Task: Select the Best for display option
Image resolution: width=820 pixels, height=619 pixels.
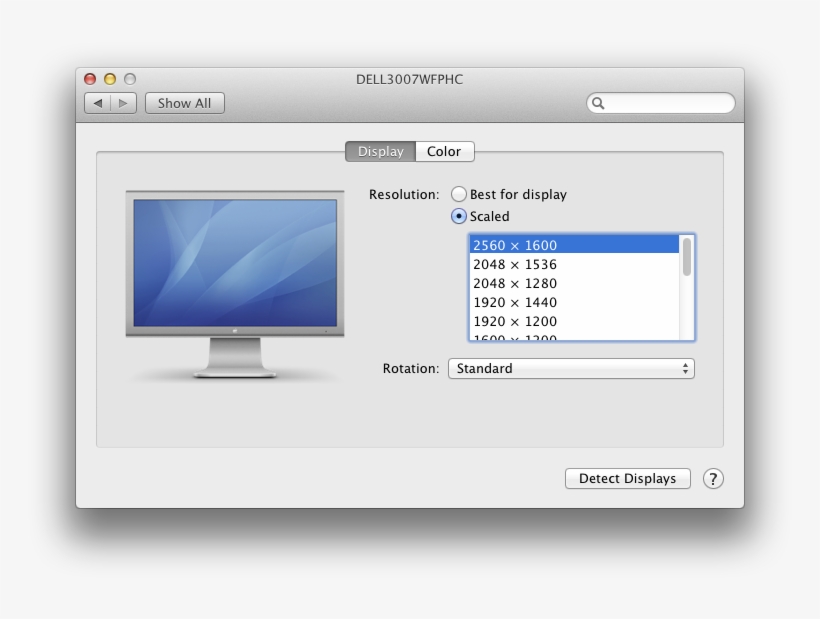Action: pos(459,194)
